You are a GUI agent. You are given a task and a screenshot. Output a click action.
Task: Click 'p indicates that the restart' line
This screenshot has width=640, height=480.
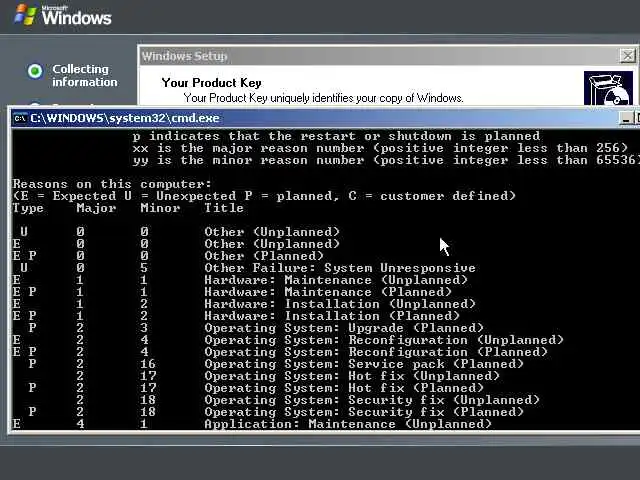pos(336,136)
